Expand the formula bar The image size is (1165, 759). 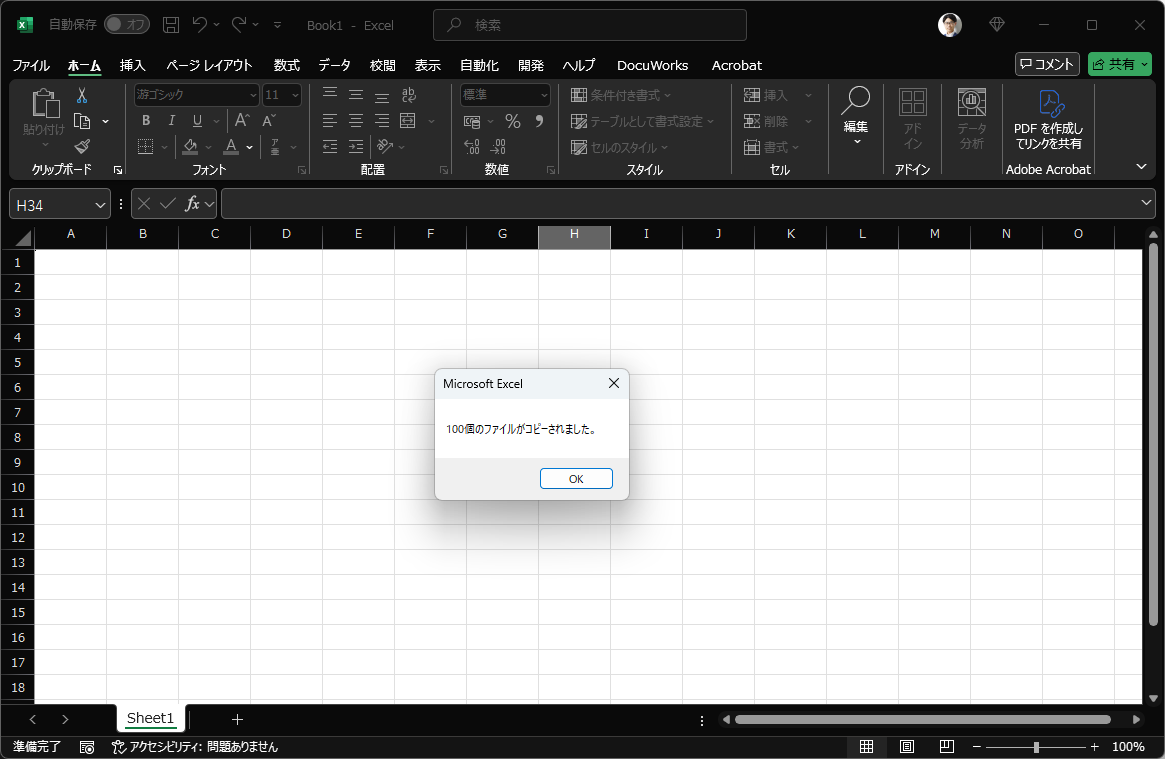tap(1146, 203)
